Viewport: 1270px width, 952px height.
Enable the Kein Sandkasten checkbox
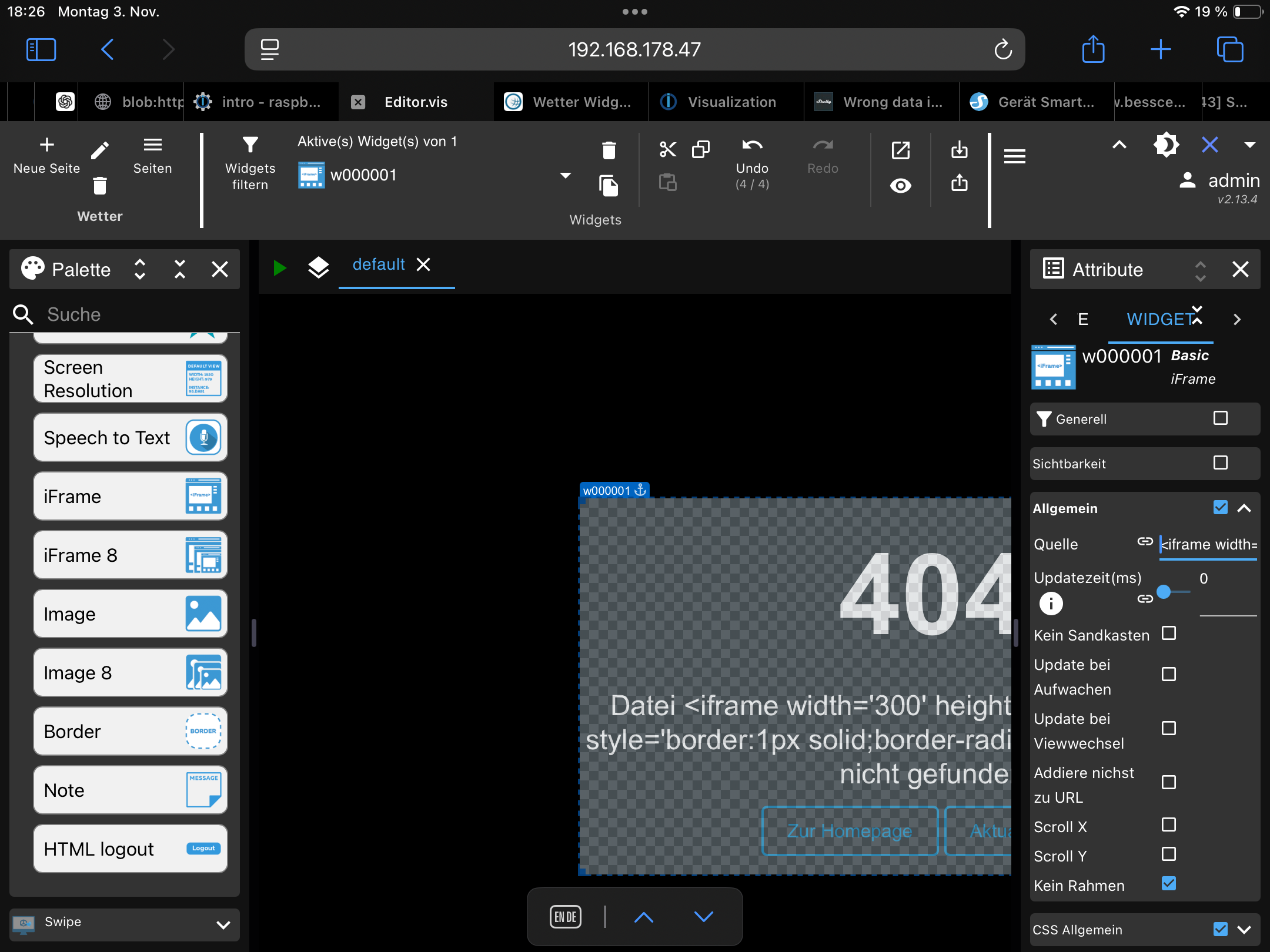point(1169,633)
